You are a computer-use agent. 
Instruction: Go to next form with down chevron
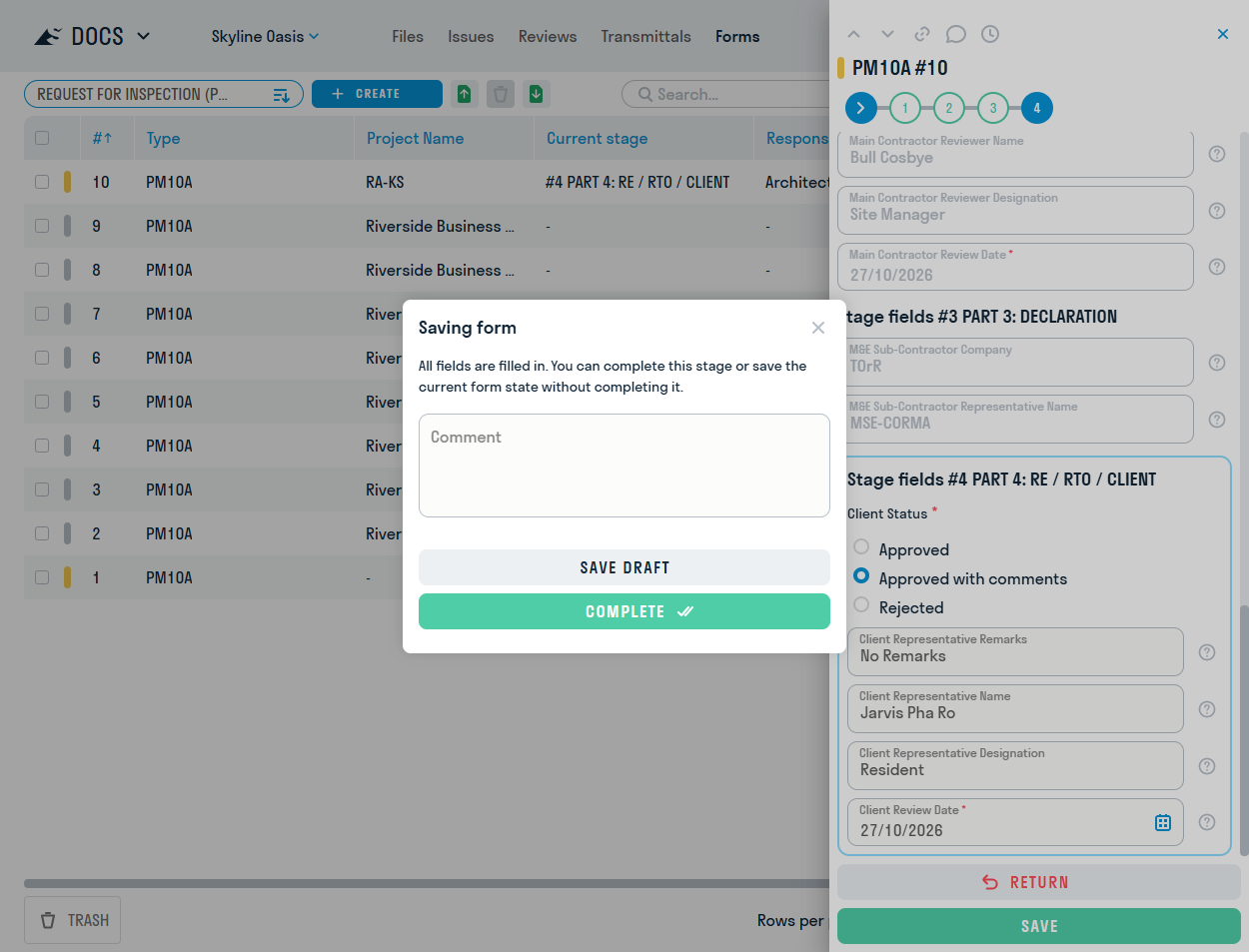(x=887, y=34)
